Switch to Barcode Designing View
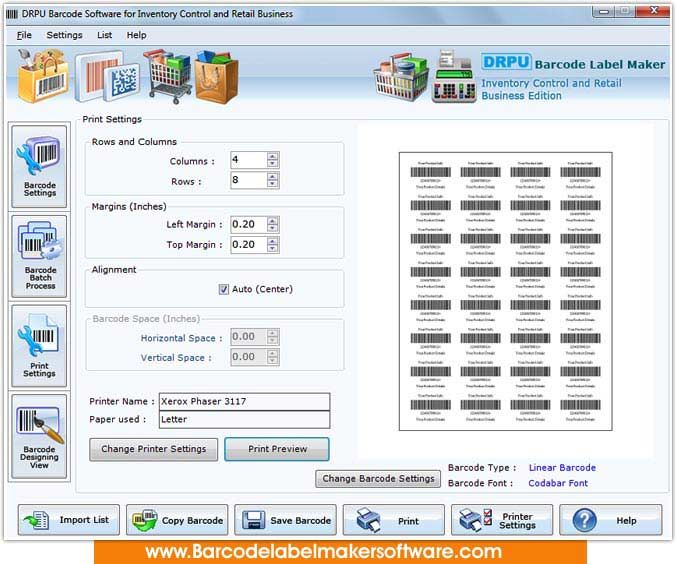676x564 pixels. tap(39, 436)
